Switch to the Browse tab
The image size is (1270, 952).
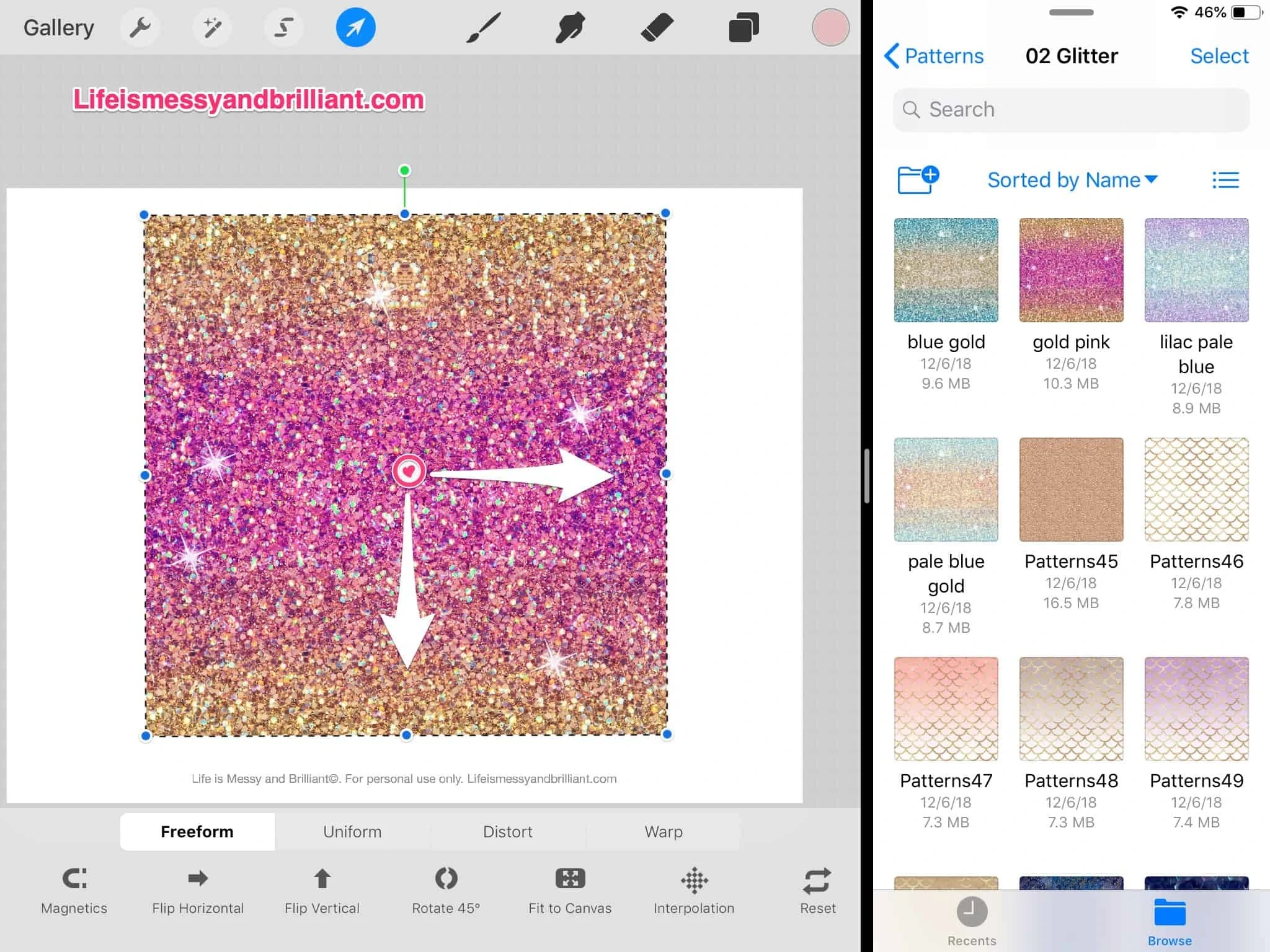tap(1170, 921)
